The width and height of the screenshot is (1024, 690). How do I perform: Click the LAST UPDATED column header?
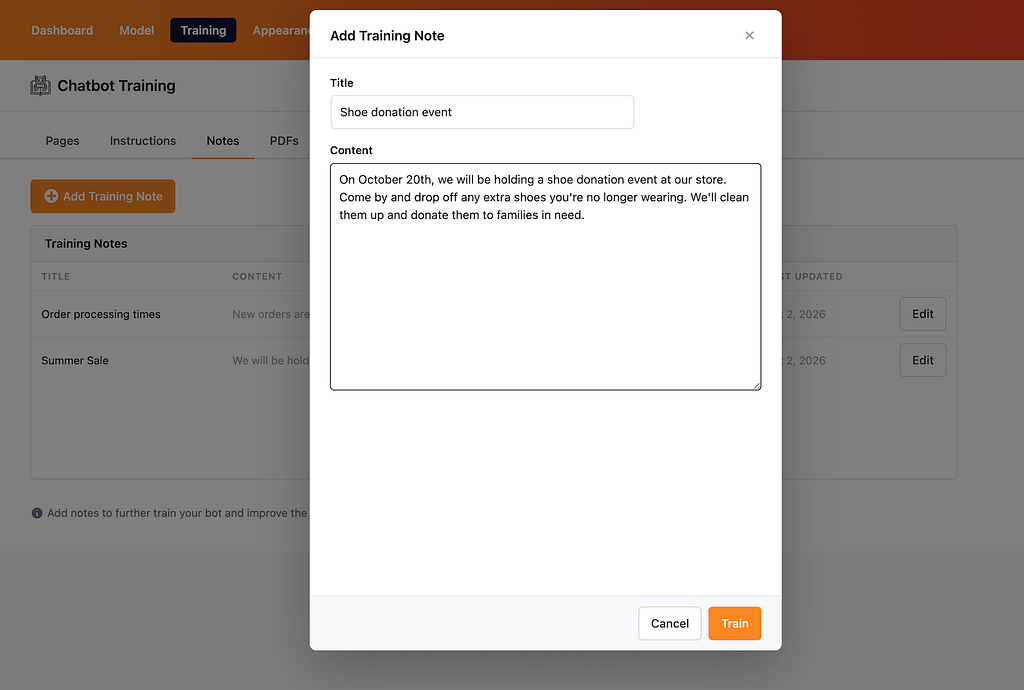click(812, 277)
